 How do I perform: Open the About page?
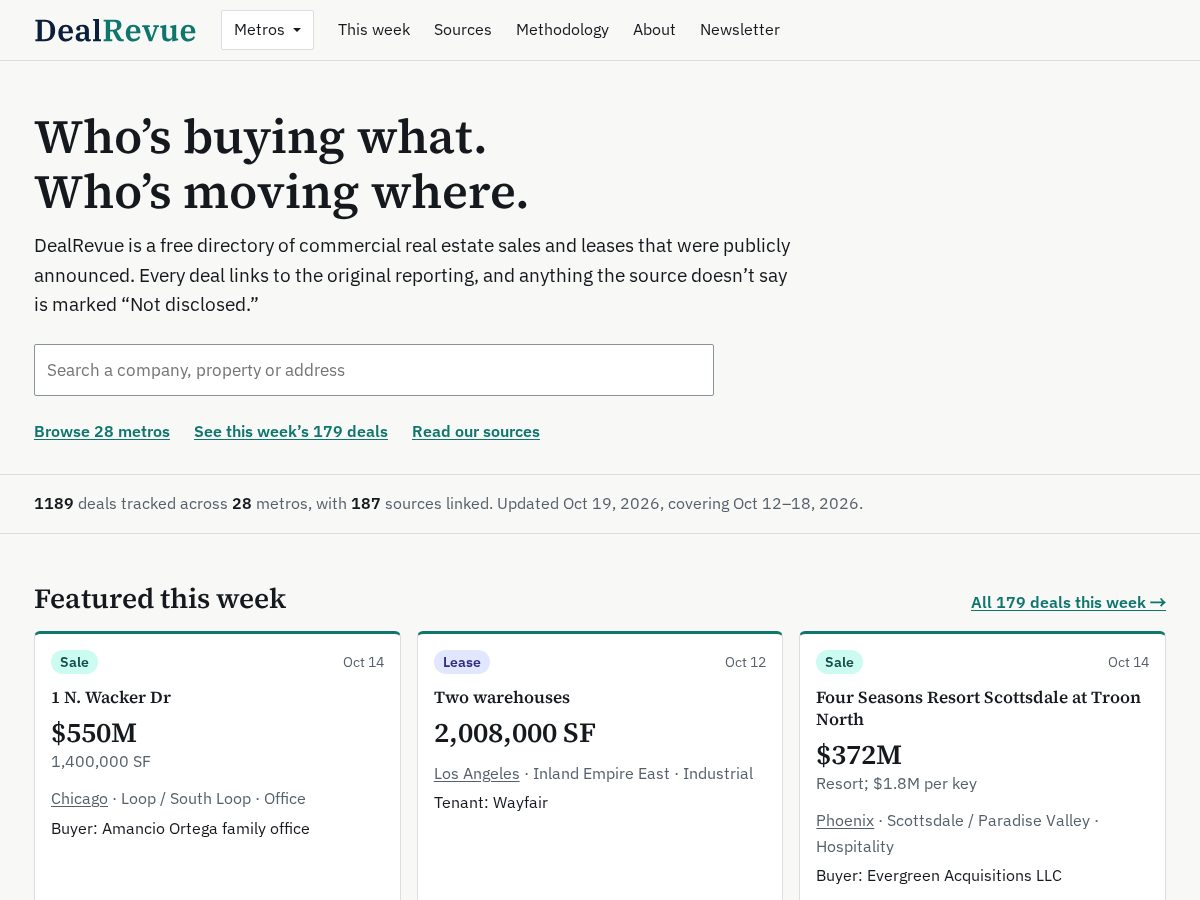654,30
